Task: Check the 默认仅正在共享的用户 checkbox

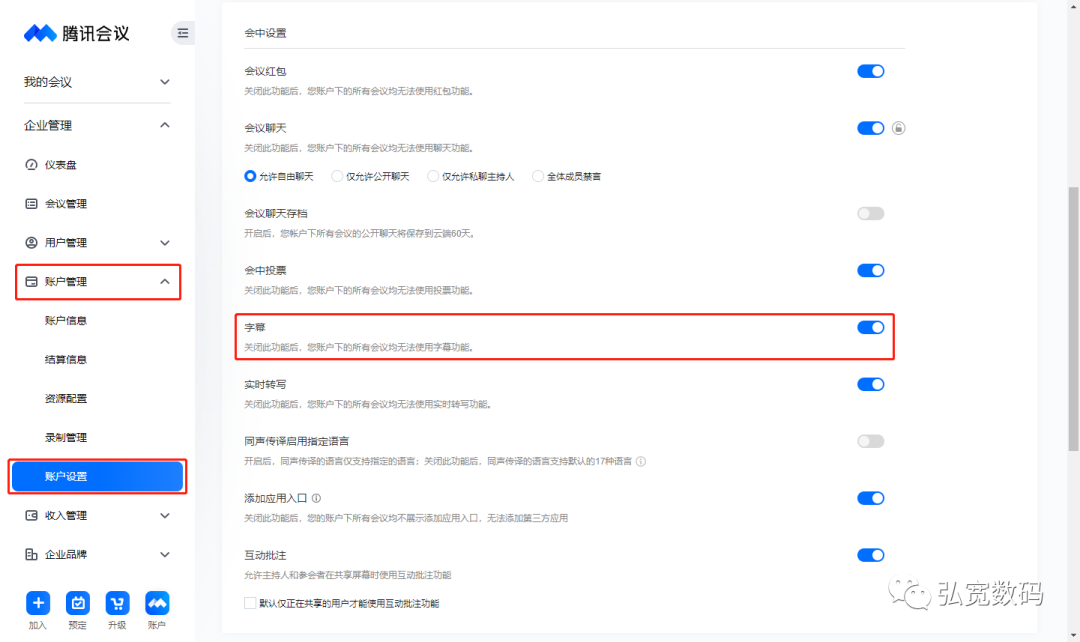Action: click(x=250, y=603)
